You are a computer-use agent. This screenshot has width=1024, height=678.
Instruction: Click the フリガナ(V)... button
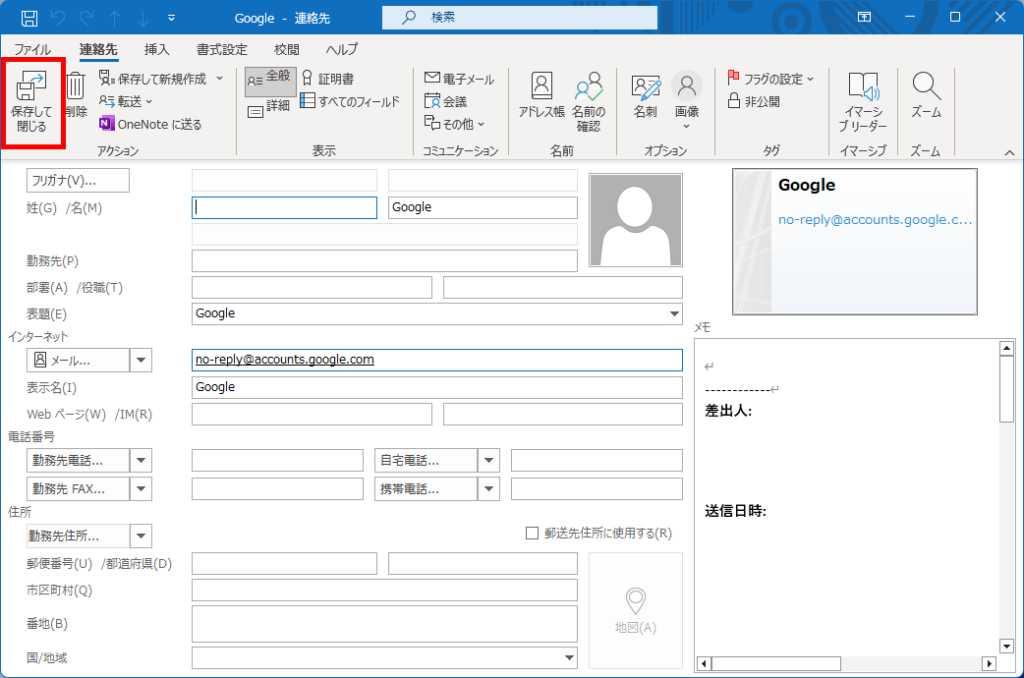coord(78,181)
